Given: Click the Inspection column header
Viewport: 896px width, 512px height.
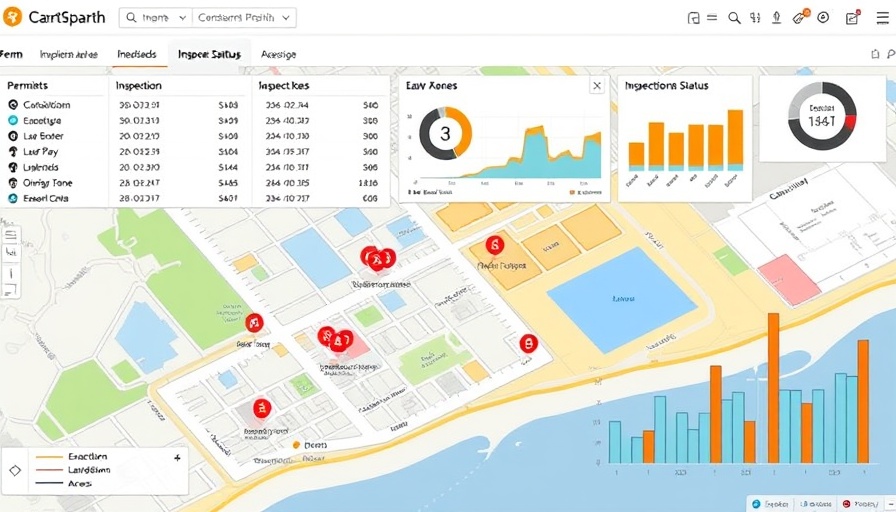Looking at the screenshot, I should pos(139,86).
